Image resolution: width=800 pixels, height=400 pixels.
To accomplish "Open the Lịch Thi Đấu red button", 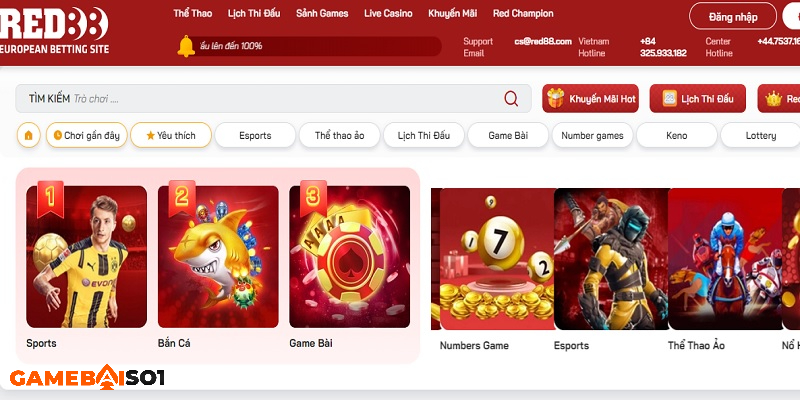I will [697, 98].
